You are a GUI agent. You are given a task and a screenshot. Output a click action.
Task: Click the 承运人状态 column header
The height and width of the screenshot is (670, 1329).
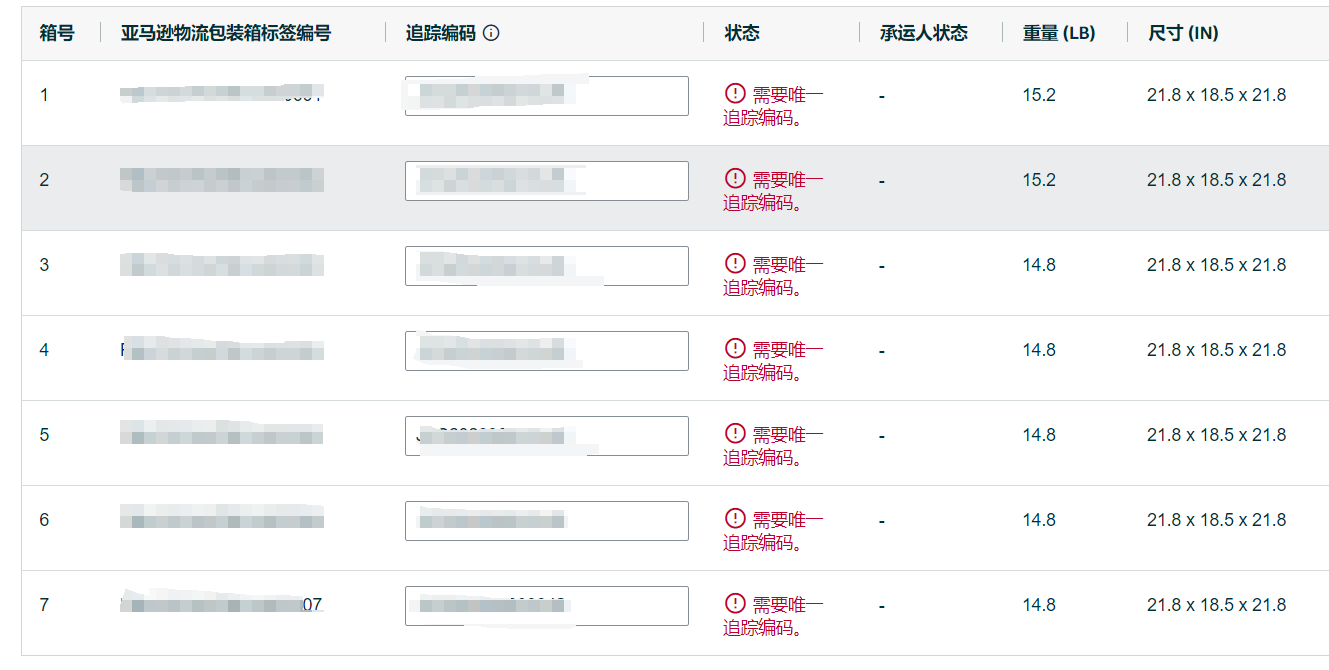pos(923,33)
